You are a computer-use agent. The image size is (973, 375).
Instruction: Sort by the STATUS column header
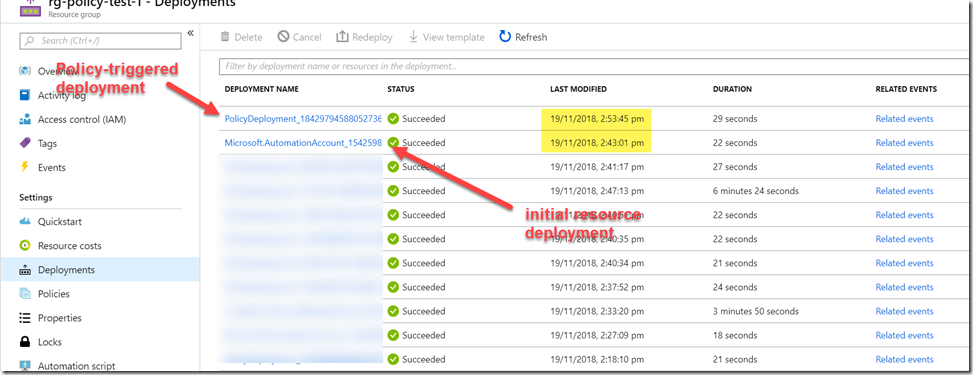tap(401, 89)
